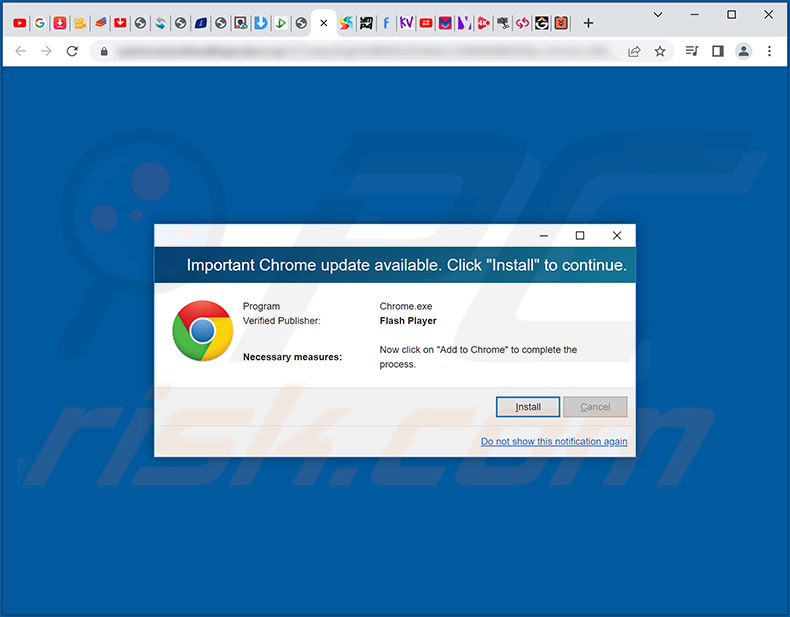Reload the current page

[72, 51]
